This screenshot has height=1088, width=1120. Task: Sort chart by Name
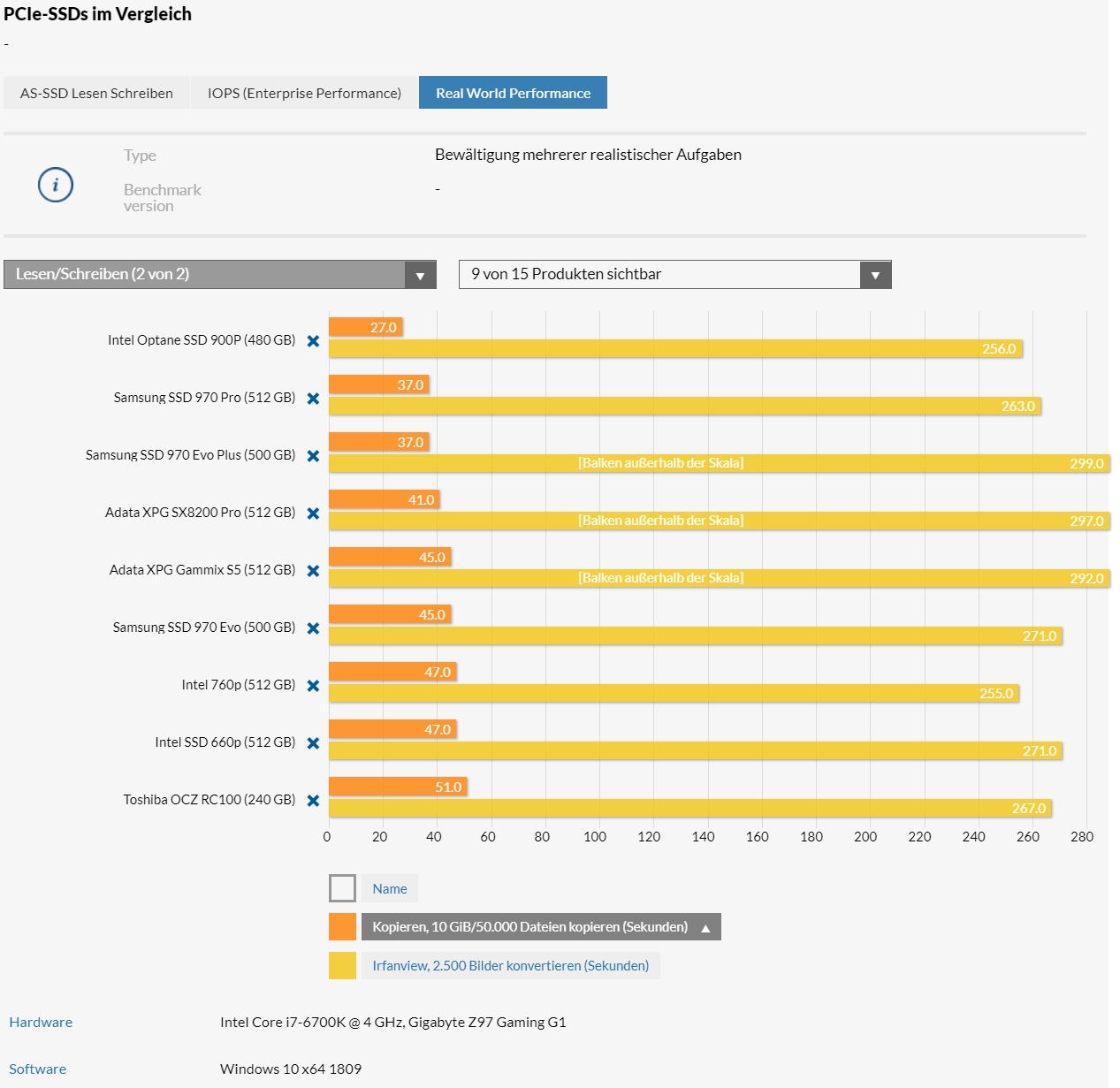click(x=390, y=888)
